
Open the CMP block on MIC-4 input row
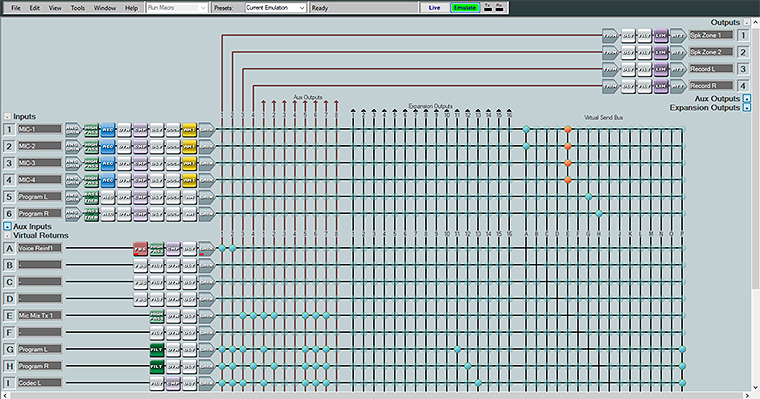140,180
